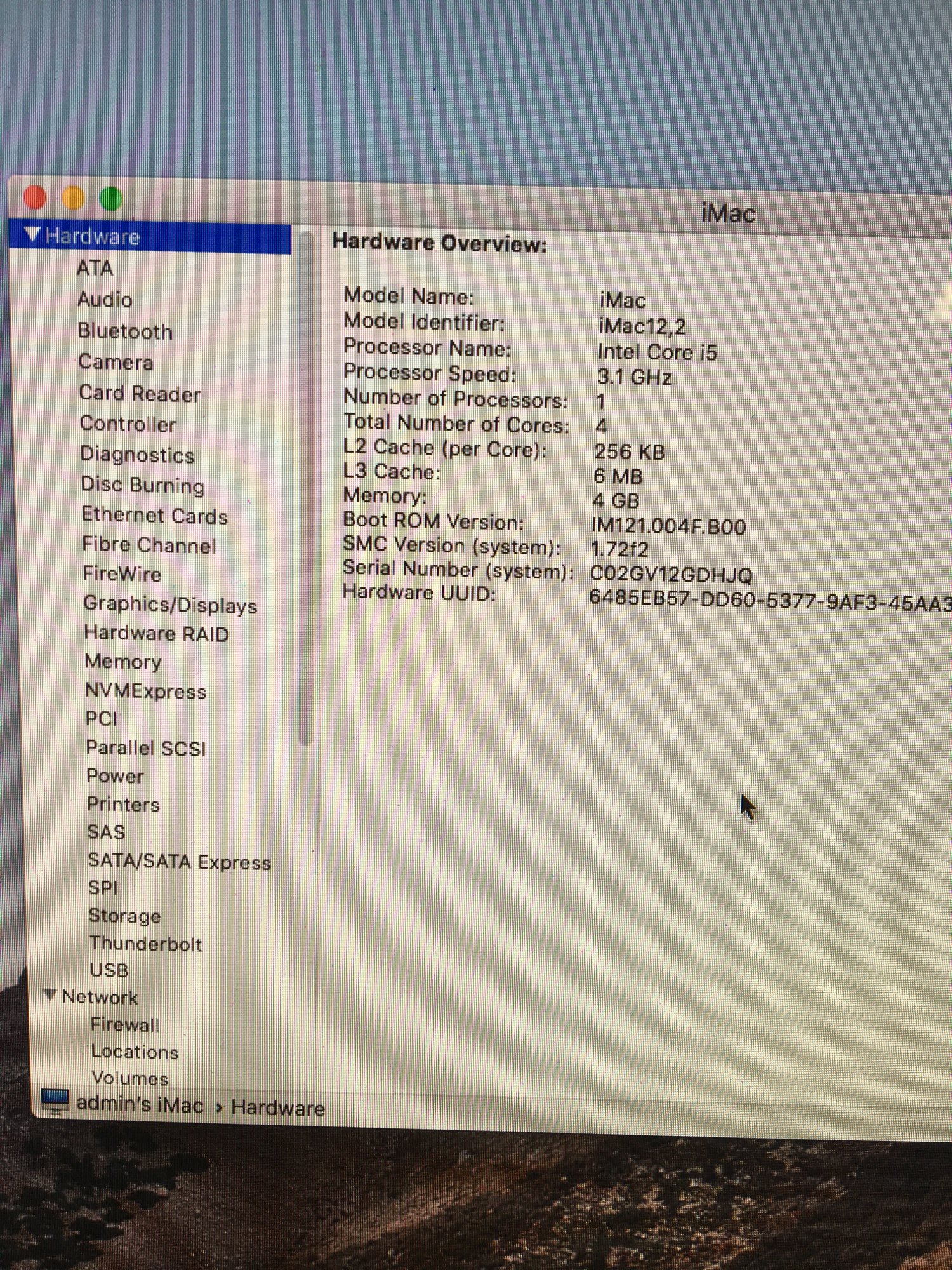This screenshot has width=952, height=1270.
Task: Close the System Information window
Action: [35, 197]
